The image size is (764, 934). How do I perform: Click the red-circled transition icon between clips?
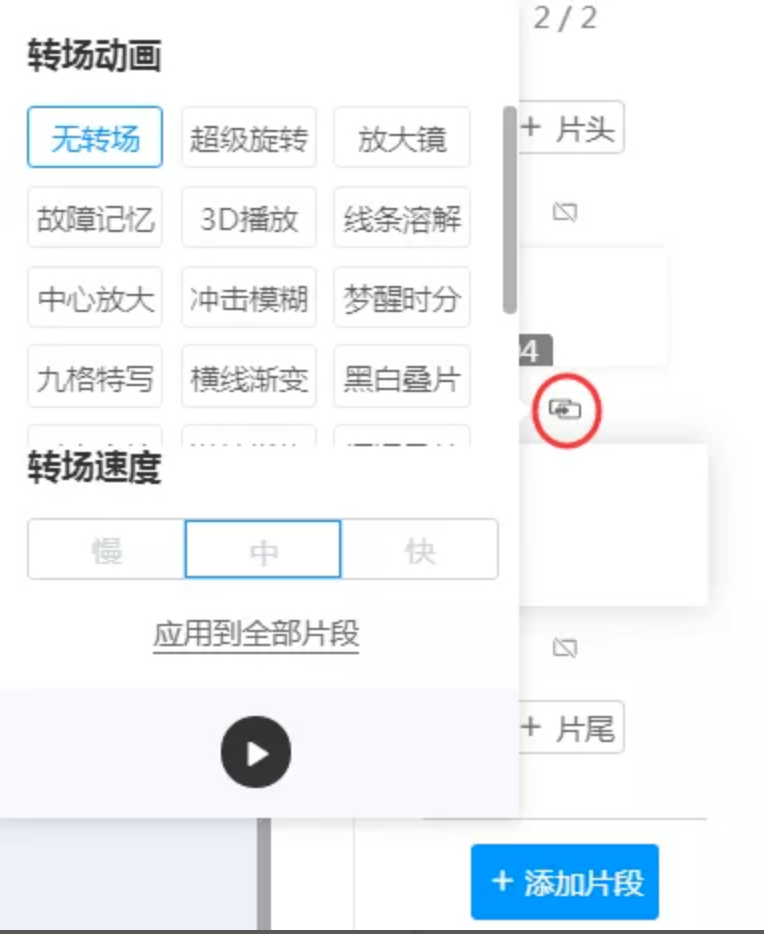pos(565,410)
